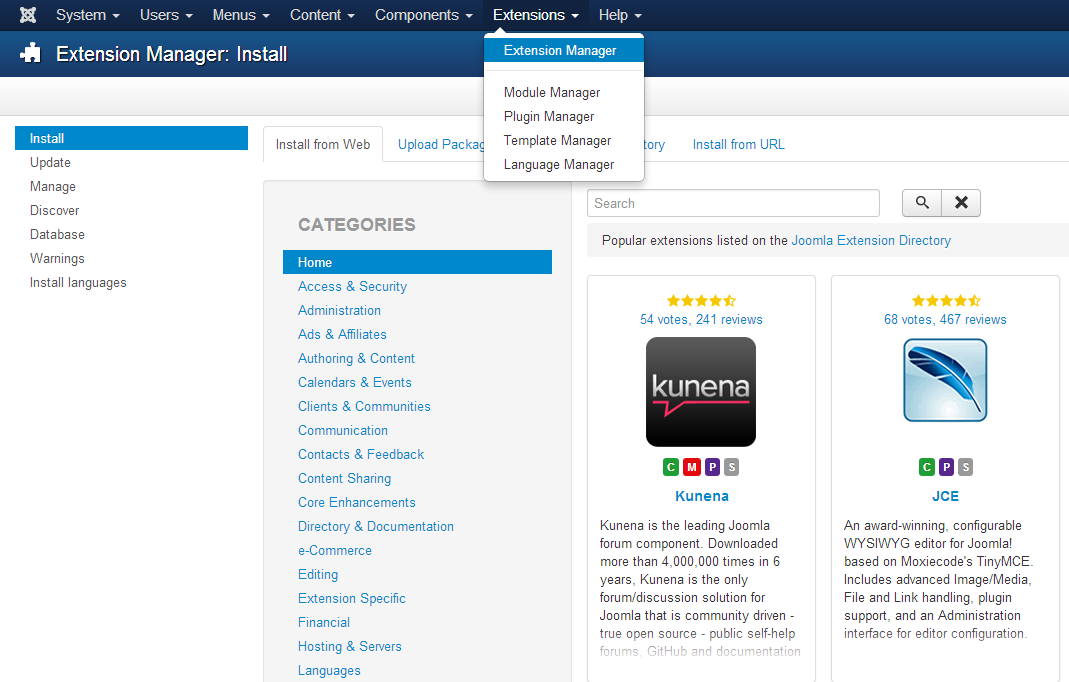Collapse the Extensions dropdown menu
The image size is (1069, 682).
click(x=535, y=15)
